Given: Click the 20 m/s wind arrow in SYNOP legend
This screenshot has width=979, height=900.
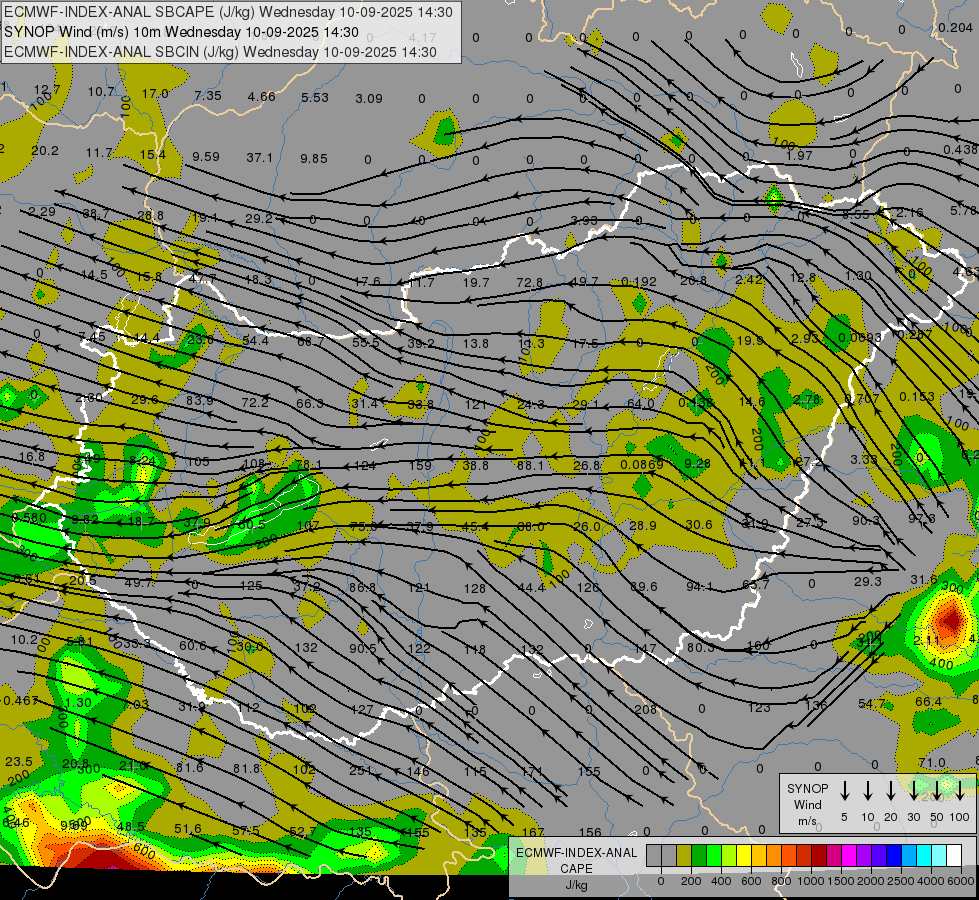Looking at the screenshot, I should click(x=891, y=790).
